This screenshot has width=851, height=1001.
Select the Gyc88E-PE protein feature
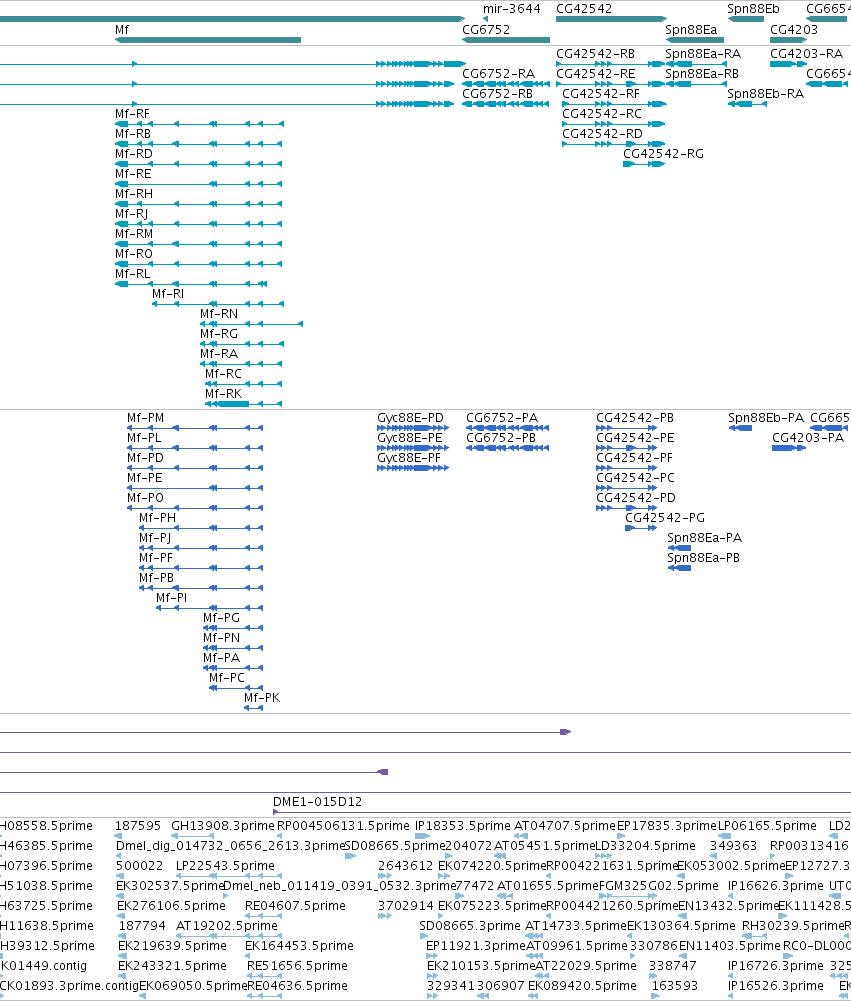pyautogui.click(x=413, y=448)
